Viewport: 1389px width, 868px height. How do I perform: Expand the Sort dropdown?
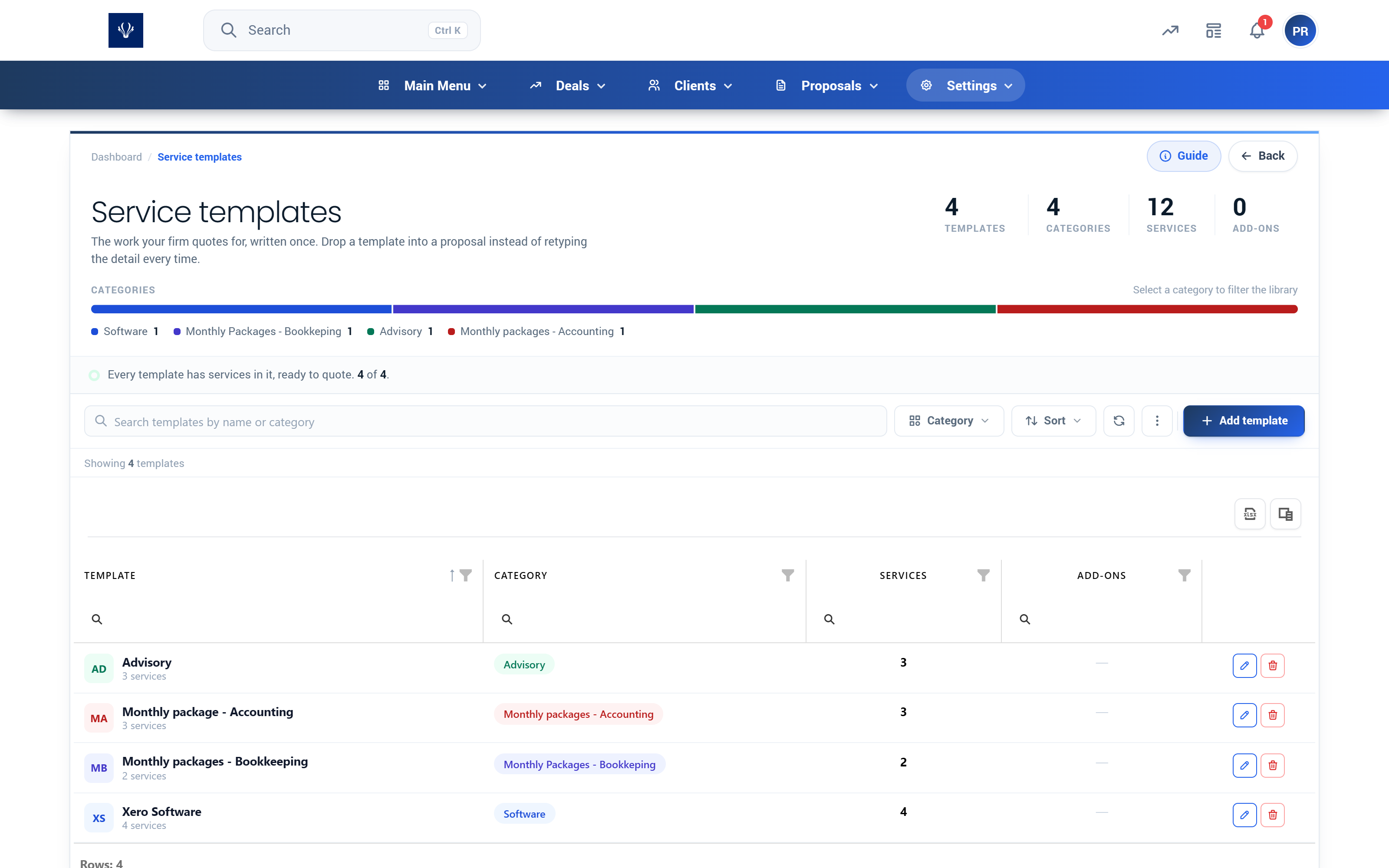[x=1053, y=421]
